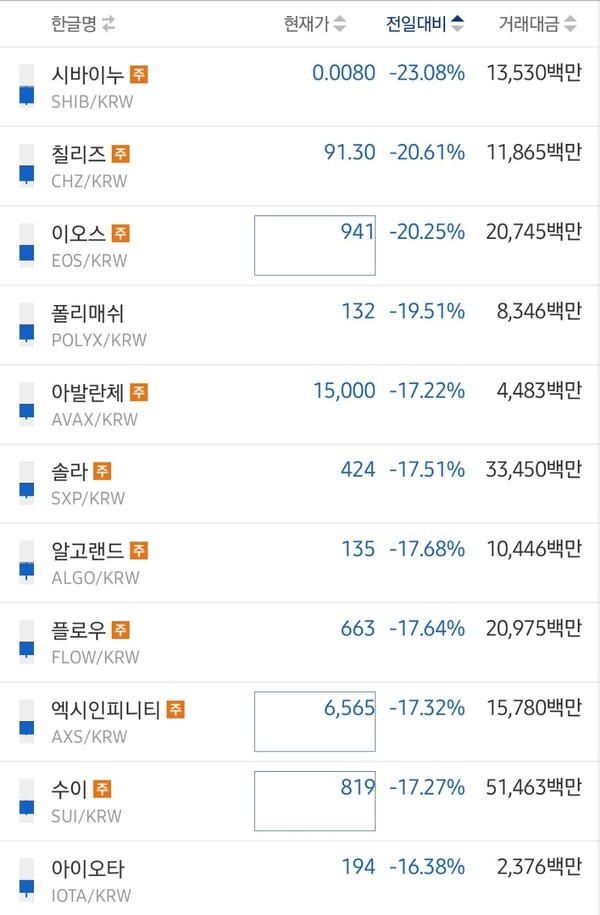Viewport: 600px width, 915px height.
Task: Click the highlighted 6,565 price box
Action: pos(315,721)
